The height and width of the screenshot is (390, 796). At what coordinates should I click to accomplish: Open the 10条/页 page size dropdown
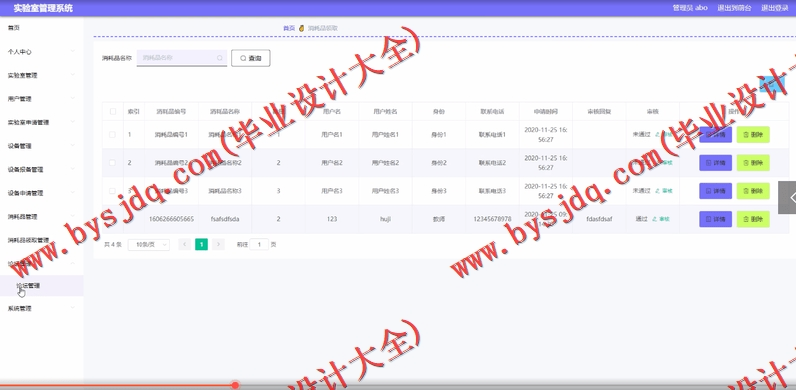pyautogui.click(x=149, y=244)
